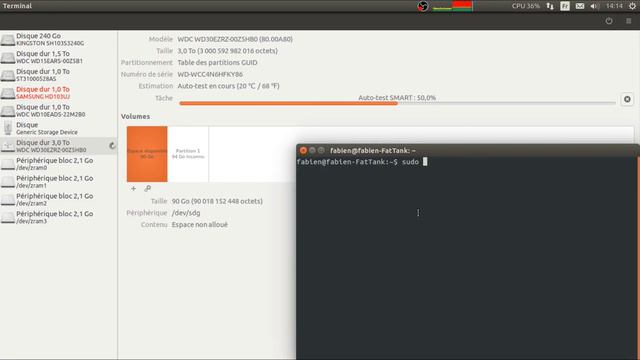Open the clock showing 14:14
The height and width of the screenshot is (360, 640).
click(x=614, y=6)
